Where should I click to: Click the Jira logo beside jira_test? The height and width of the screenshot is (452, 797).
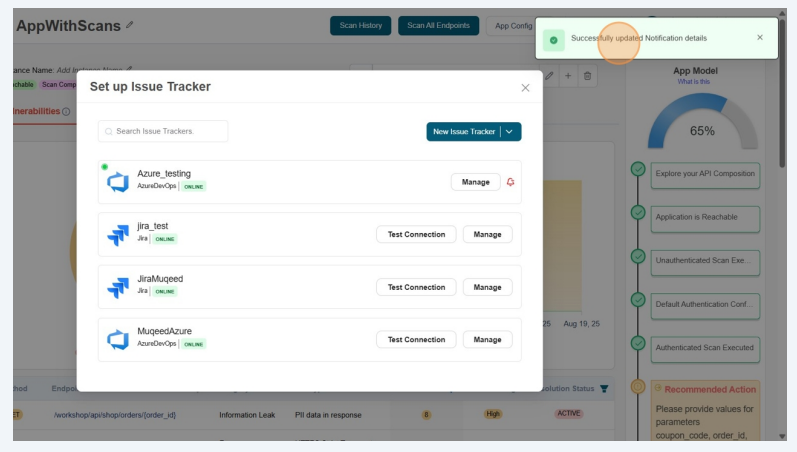118,235
